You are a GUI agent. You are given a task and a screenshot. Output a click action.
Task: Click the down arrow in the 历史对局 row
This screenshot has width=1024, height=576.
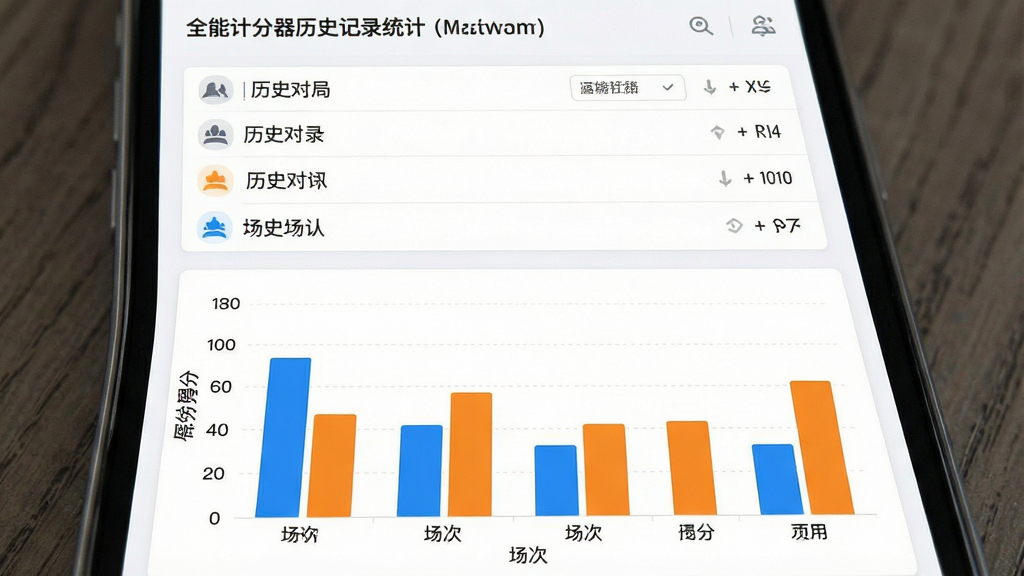[x=710, y=87]
